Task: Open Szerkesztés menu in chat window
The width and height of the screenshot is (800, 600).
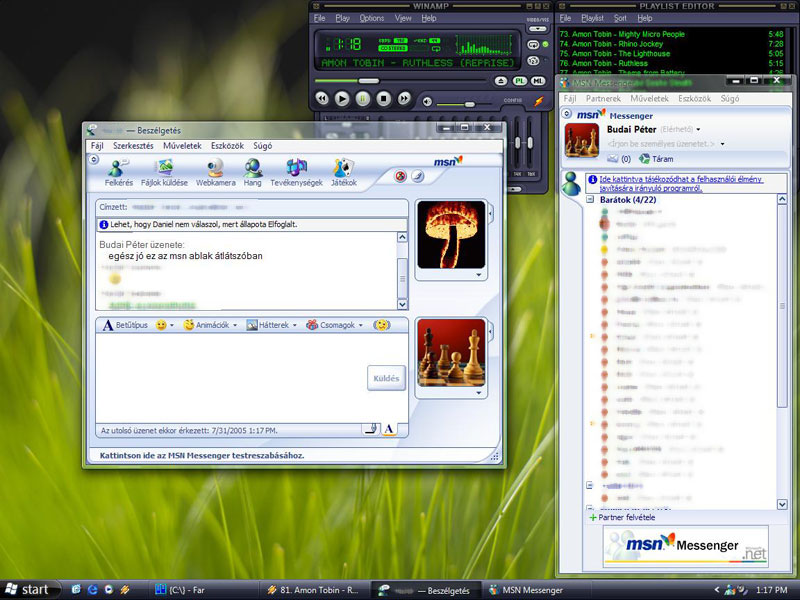Action: point(133,146)
